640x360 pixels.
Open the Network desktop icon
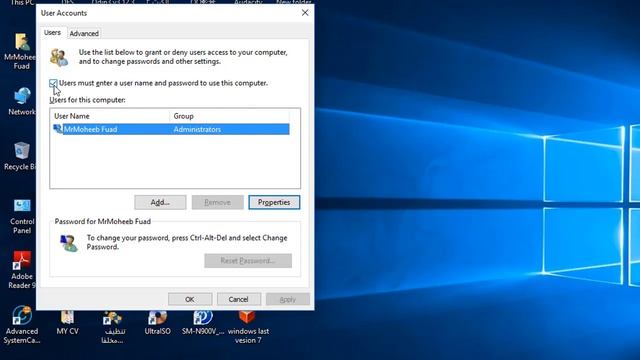(x=21, y=102)
